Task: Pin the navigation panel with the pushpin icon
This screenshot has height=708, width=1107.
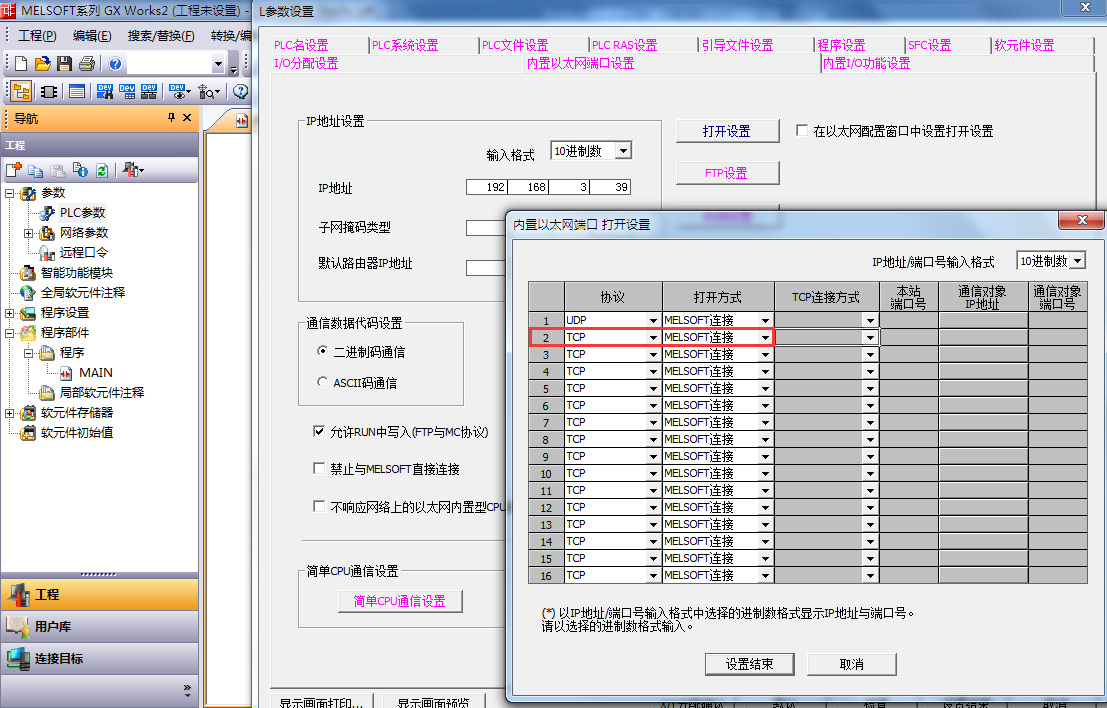Action: 171,118
